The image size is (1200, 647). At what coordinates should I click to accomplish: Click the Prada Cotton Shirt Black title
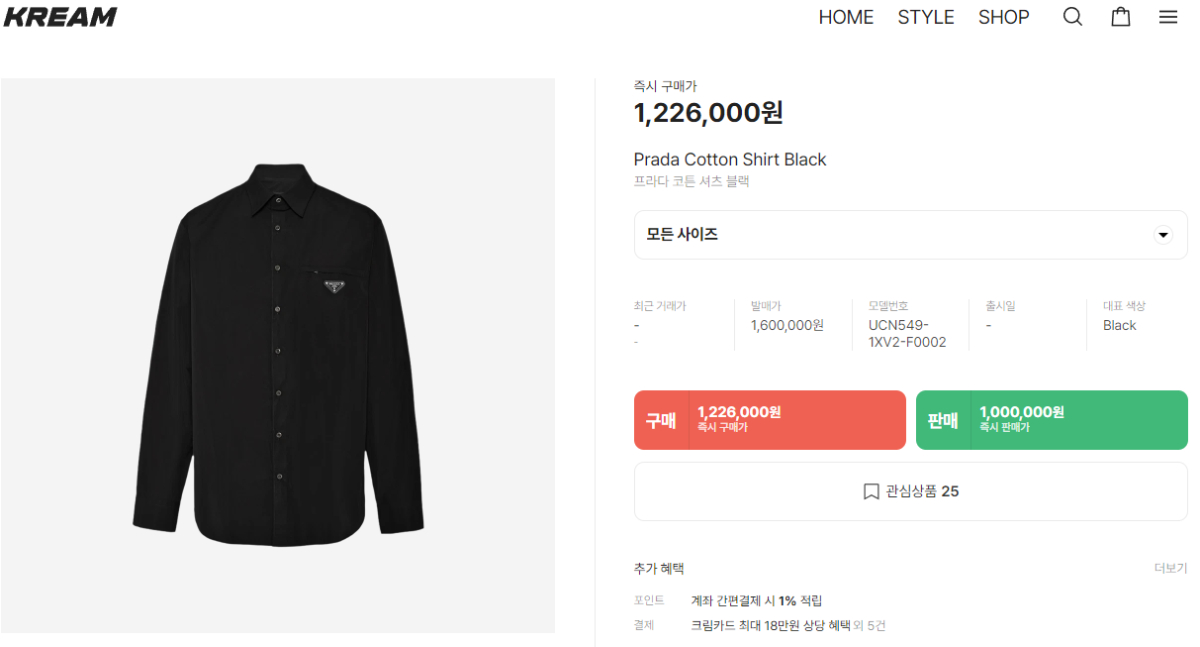click(730, 160)
